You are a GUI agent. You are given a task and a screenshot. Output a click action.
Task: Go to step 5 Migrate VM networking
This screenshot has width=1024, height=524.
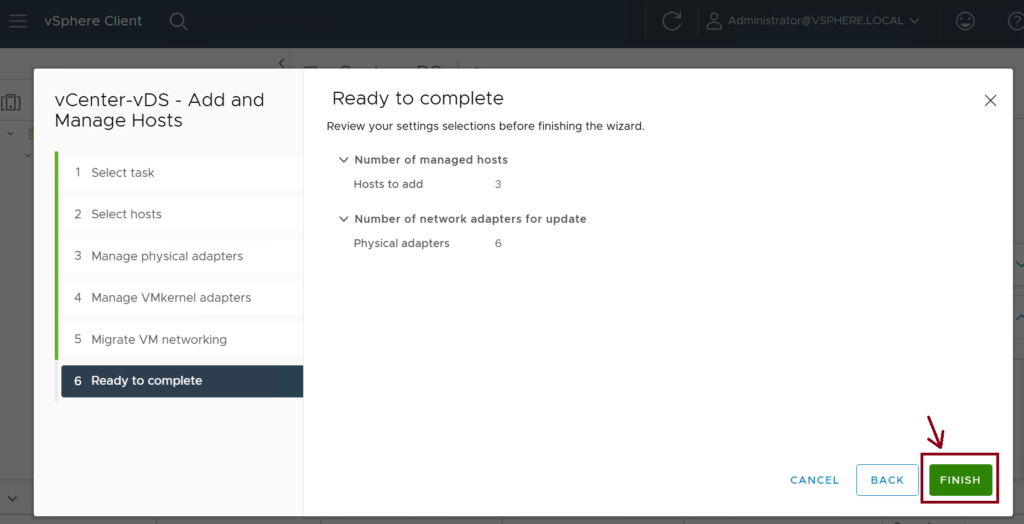[x=182, y=340]
